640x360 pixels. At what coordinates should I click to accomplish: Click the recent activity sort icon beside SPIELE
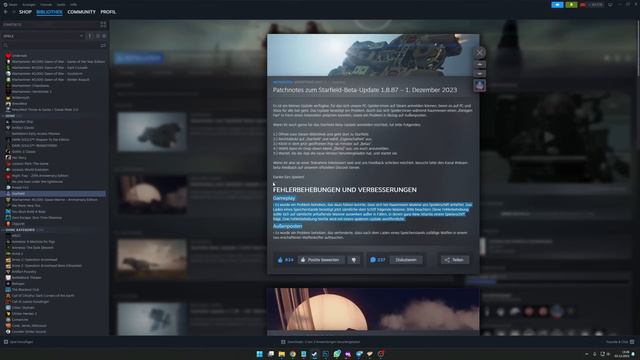(x=90, y=36)
